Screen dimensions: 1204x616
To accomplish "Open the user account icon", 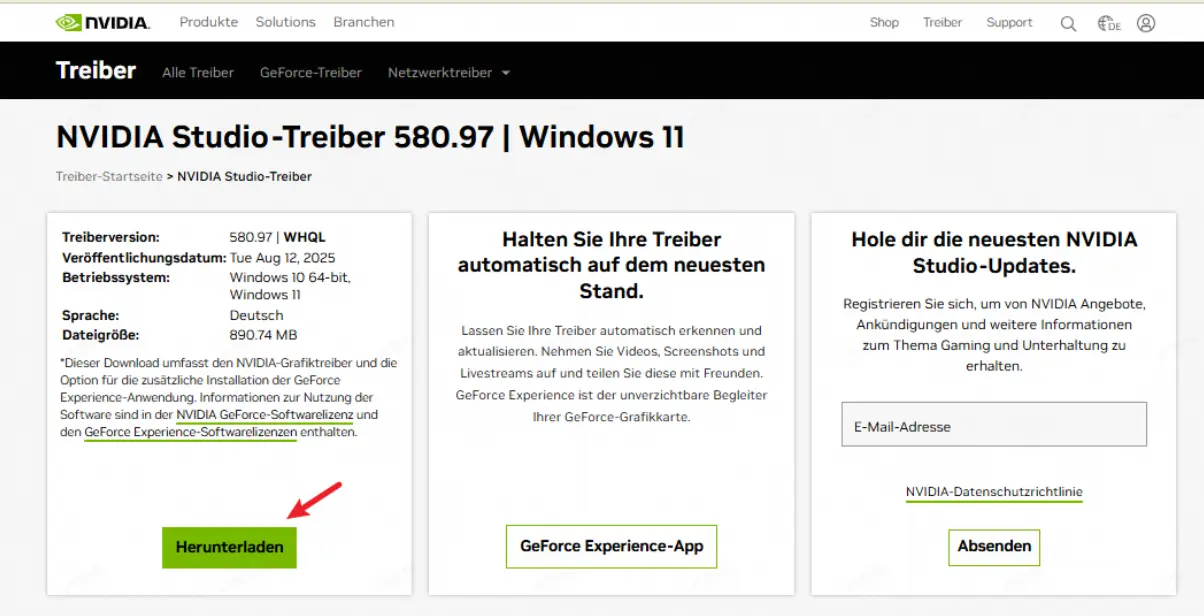I will pos(1146,23).
